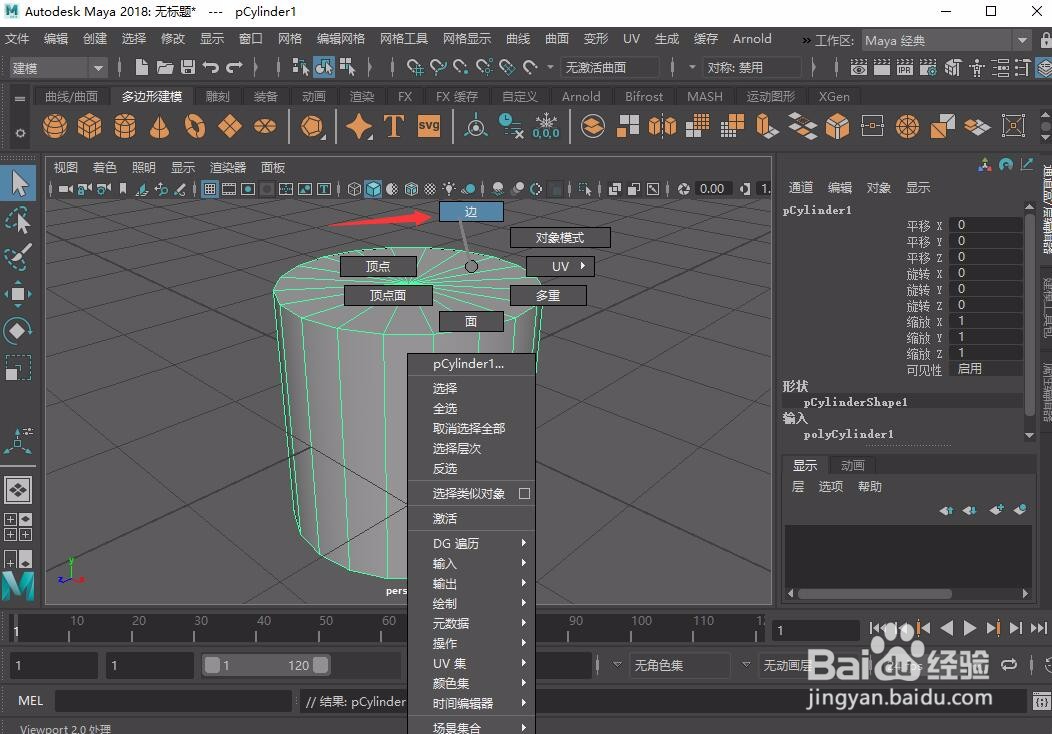The height and width of the screenshot is (734, 1052).
Task: Click the Undo arrow icon
Action: (x=211, y=67)
